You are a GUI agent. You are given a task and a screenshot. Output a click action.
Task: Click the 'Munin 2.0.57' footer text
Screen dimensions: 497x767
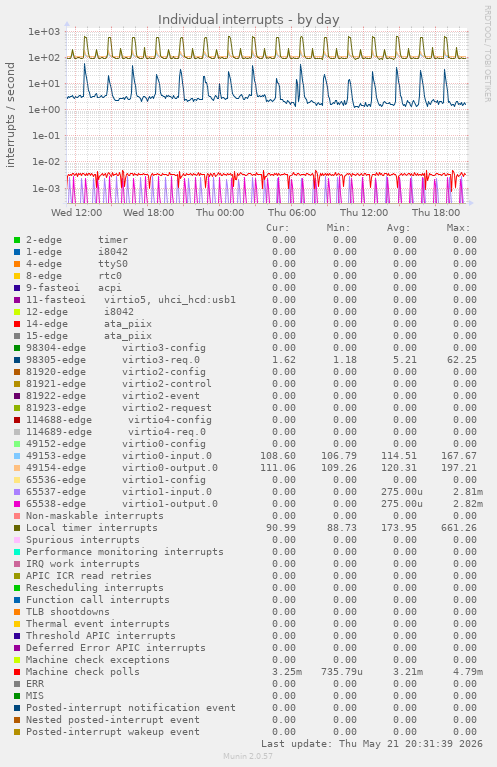[248, 756]
